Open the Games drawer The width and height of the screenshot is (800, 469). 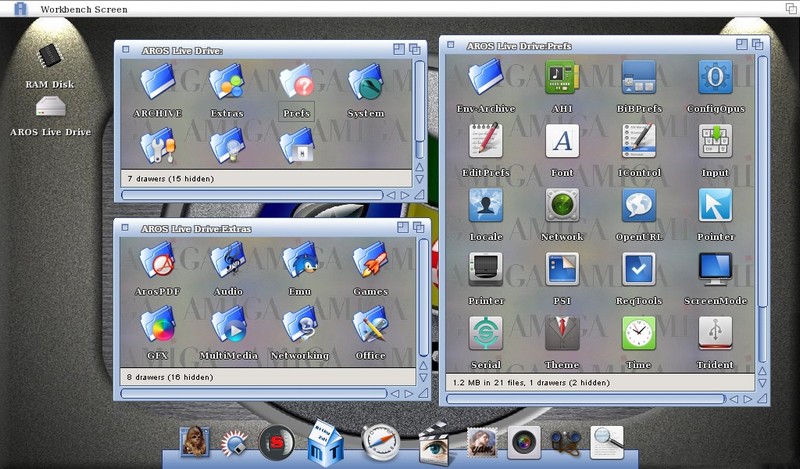370,260
